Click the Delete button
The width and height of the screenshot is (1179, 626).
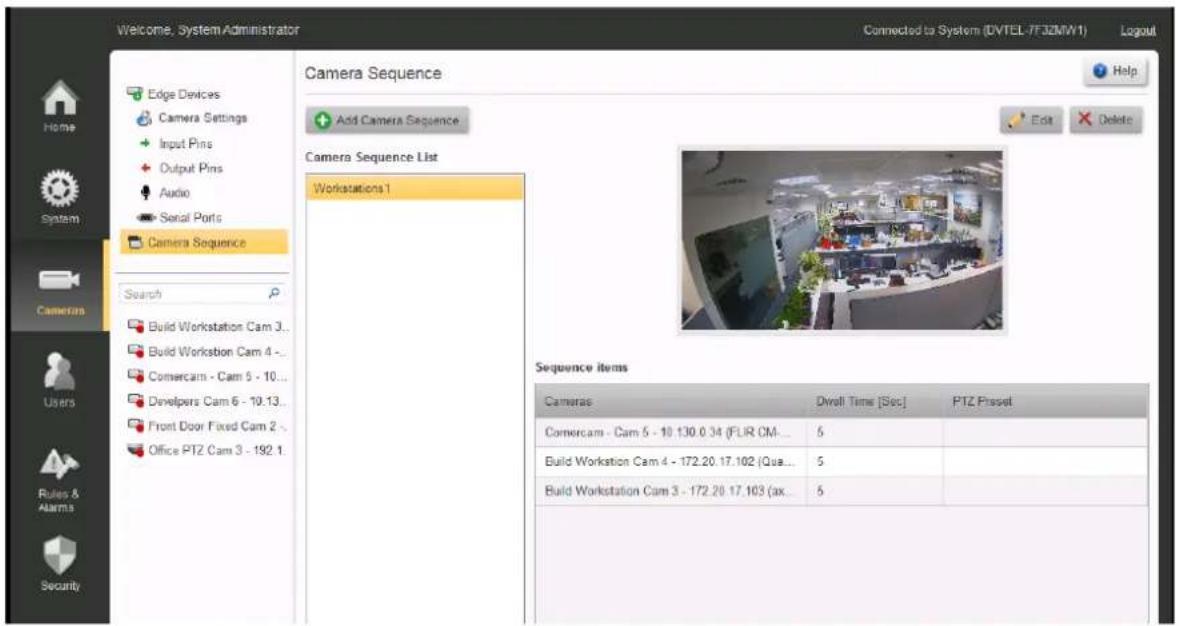point(1106,120)
